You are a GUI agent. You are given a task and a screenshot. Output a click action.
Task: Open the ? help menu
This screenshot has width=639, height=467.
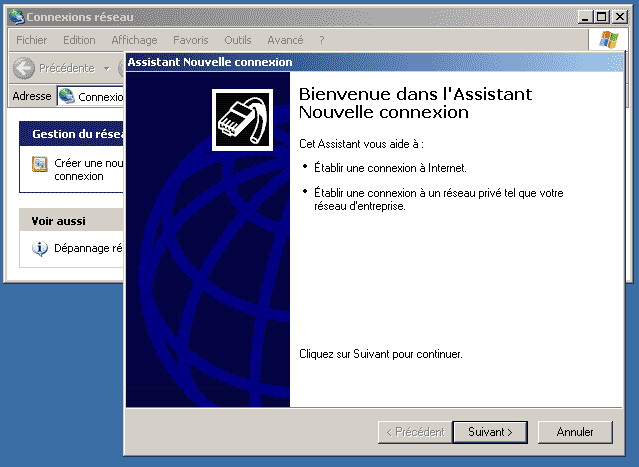point(322,40)
